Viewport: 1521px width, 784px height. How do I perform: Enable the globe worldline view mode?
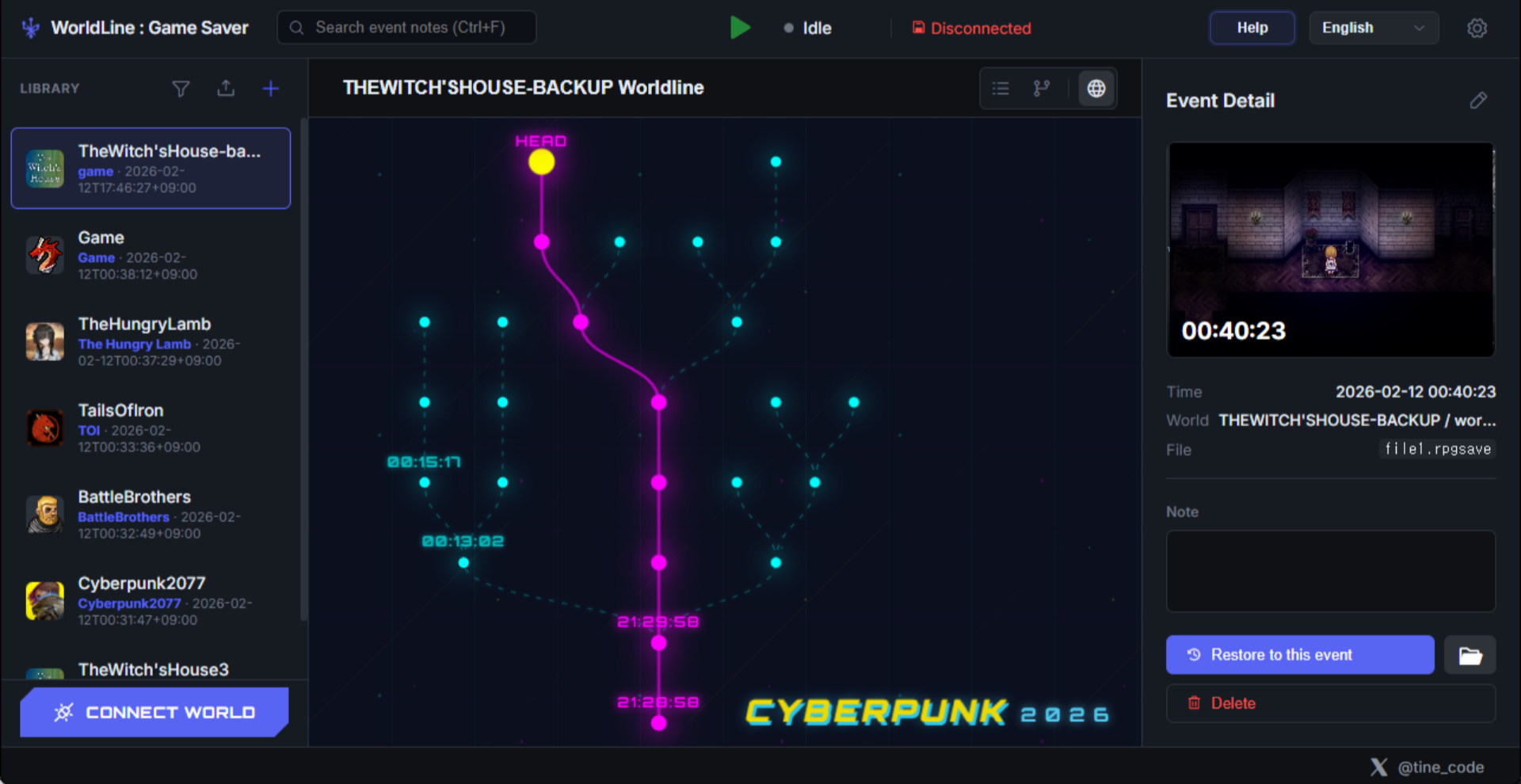click(1096, 88)
